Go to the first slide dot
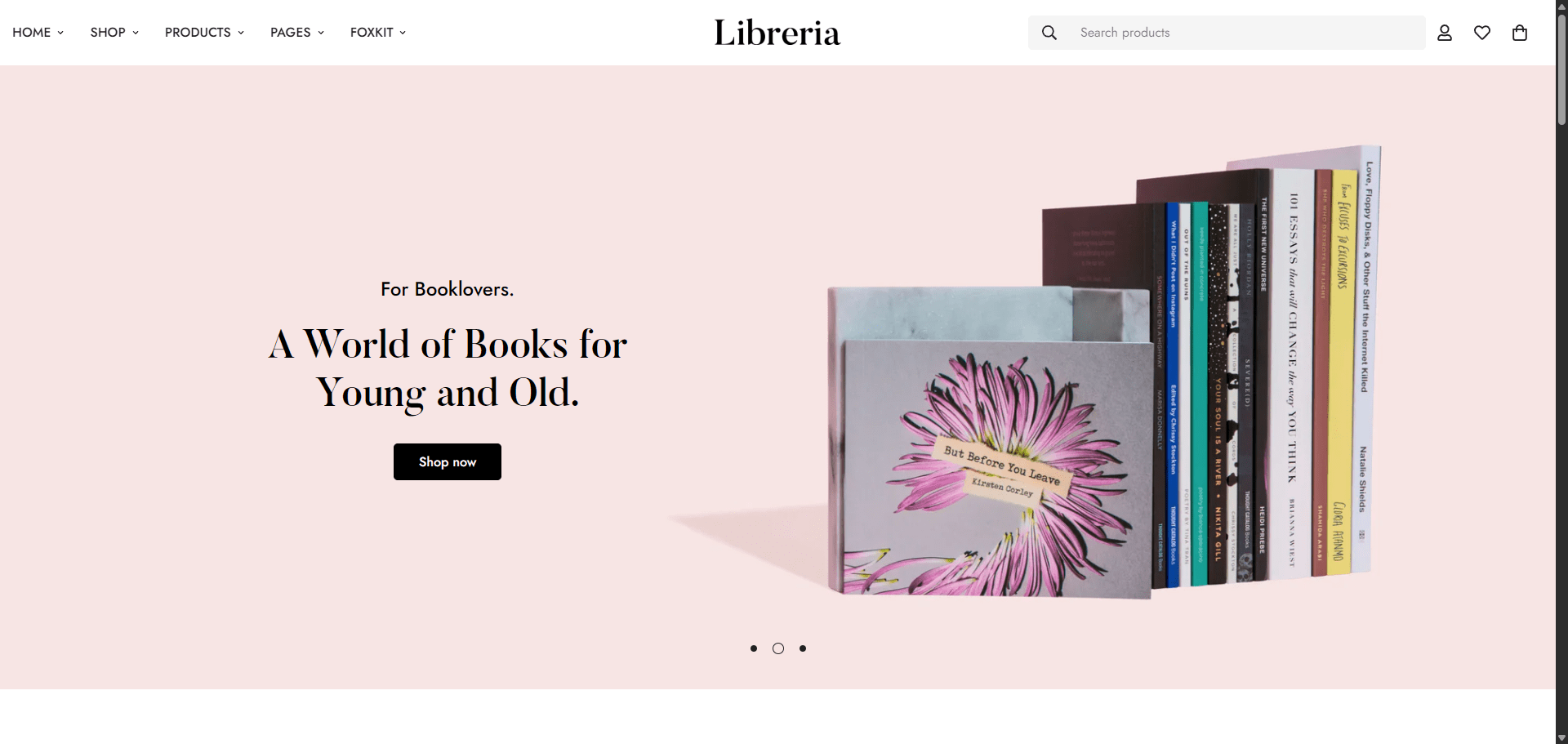Viewport: 1568px width, 744px height. tap(754, 648)
